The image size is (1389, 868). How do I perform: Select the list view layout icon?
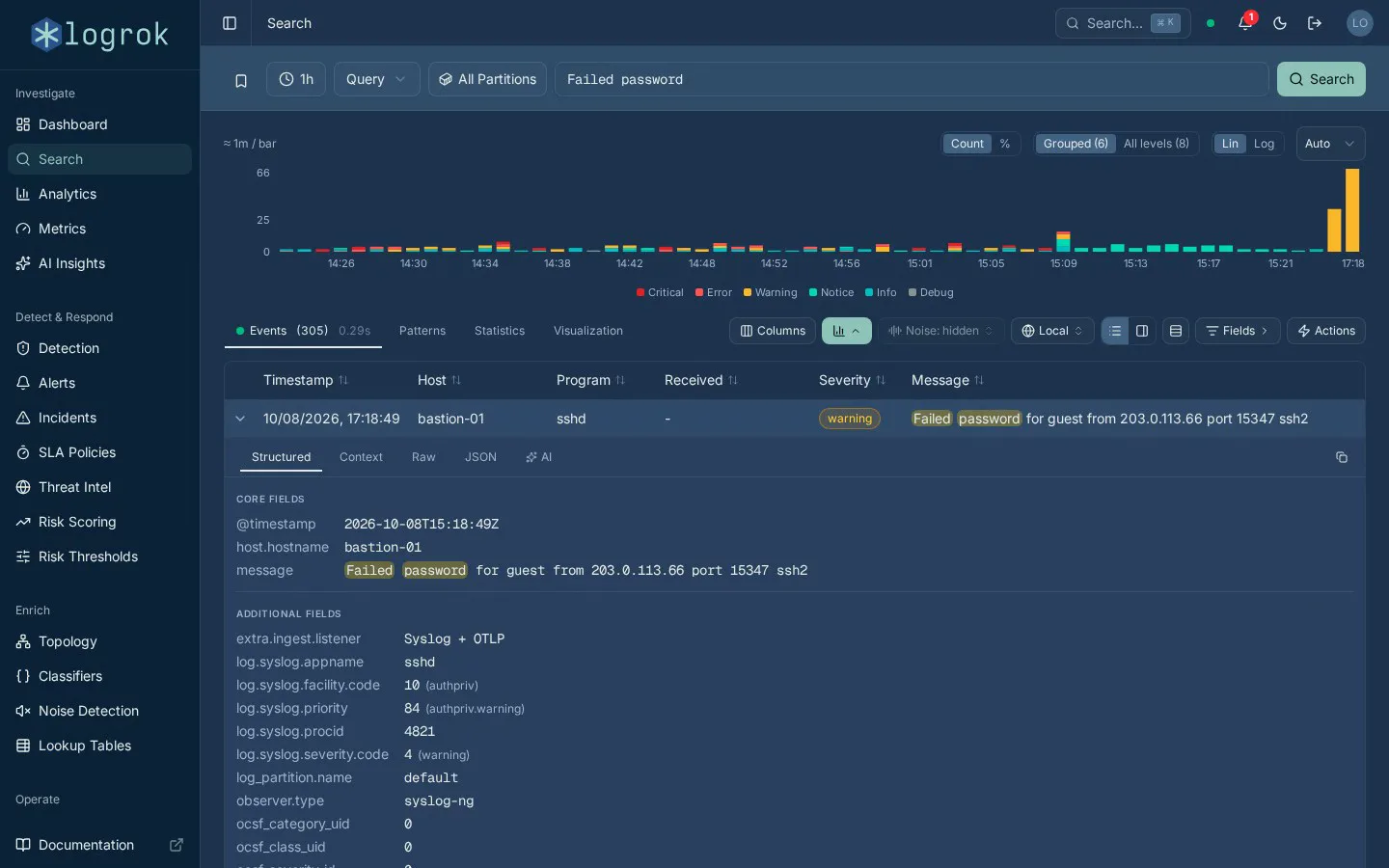(1115, 331)
